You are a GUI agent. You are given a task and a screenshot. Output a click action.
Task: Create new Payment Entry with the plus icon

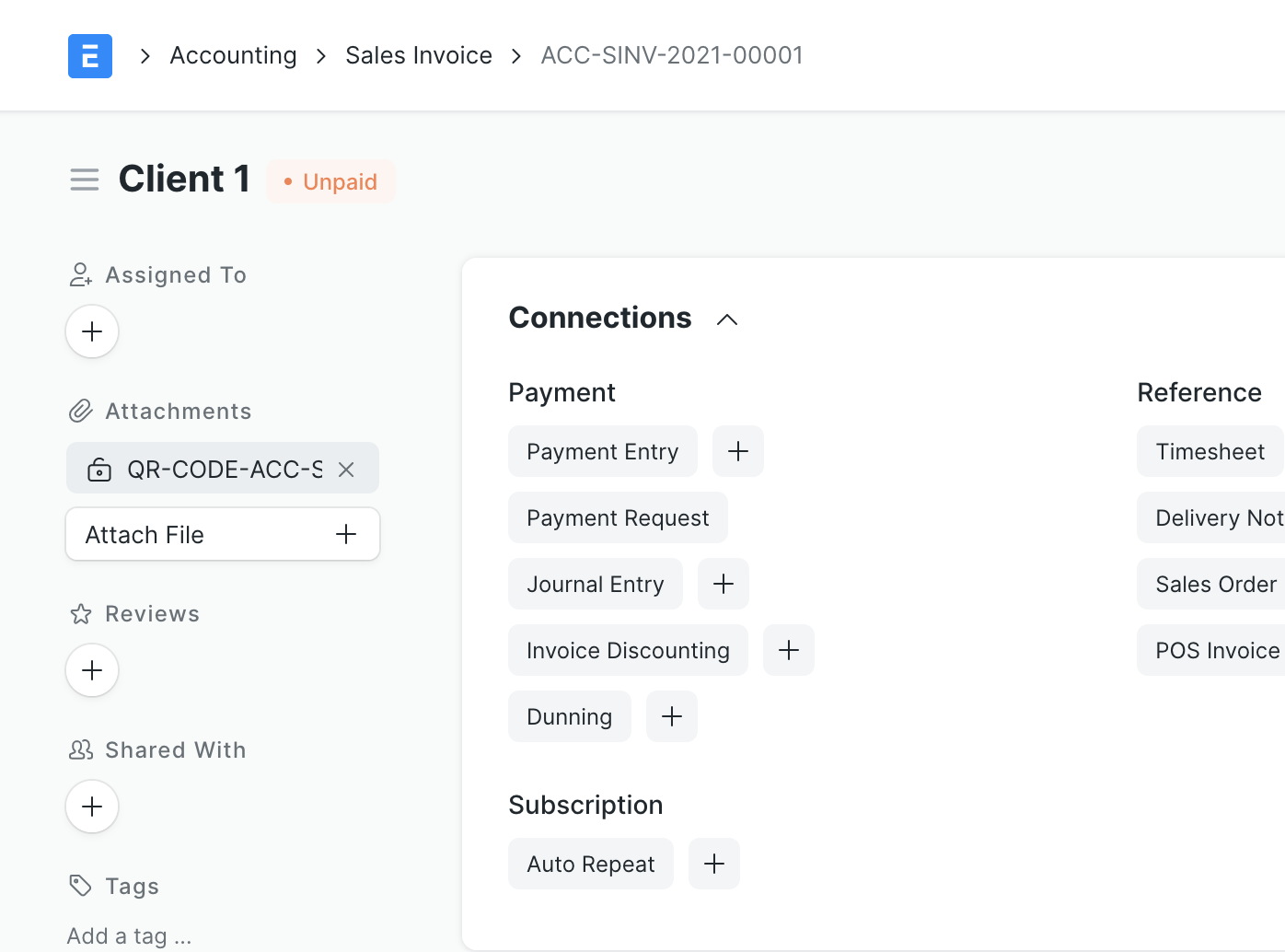[x=738, y=451]
